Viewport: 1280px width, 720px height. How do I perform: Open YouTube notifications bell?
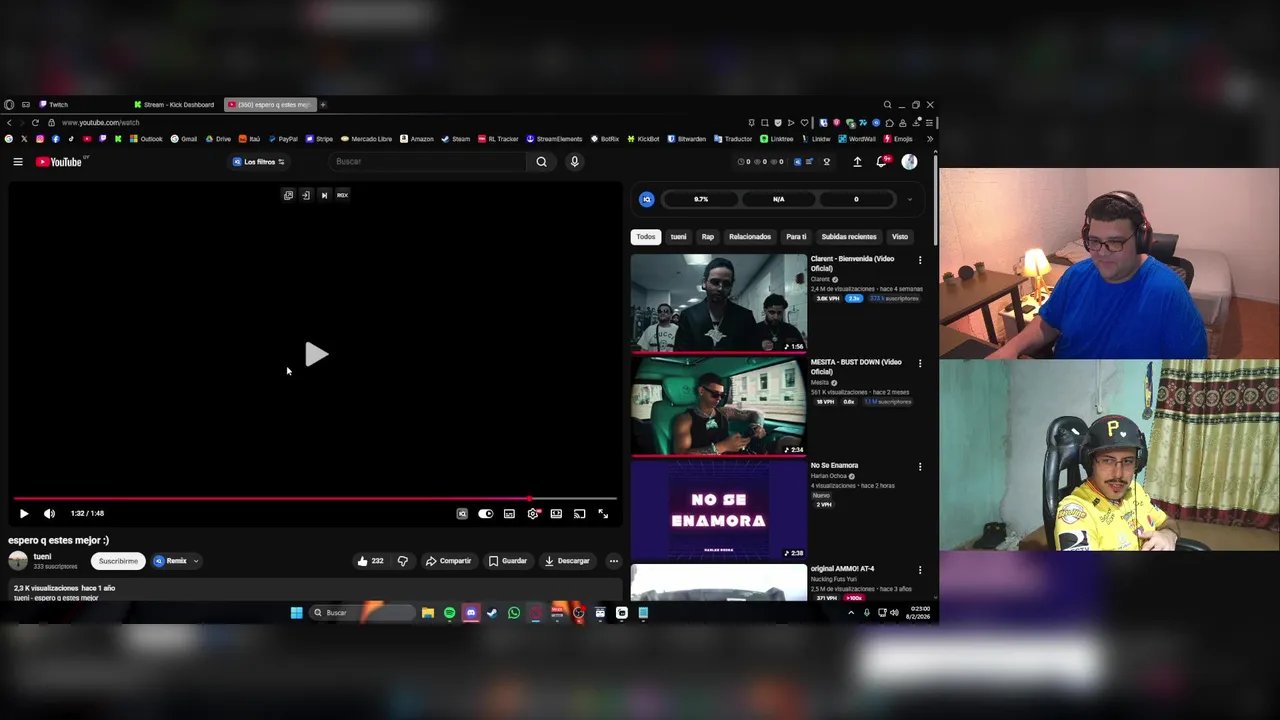[882, 162]
